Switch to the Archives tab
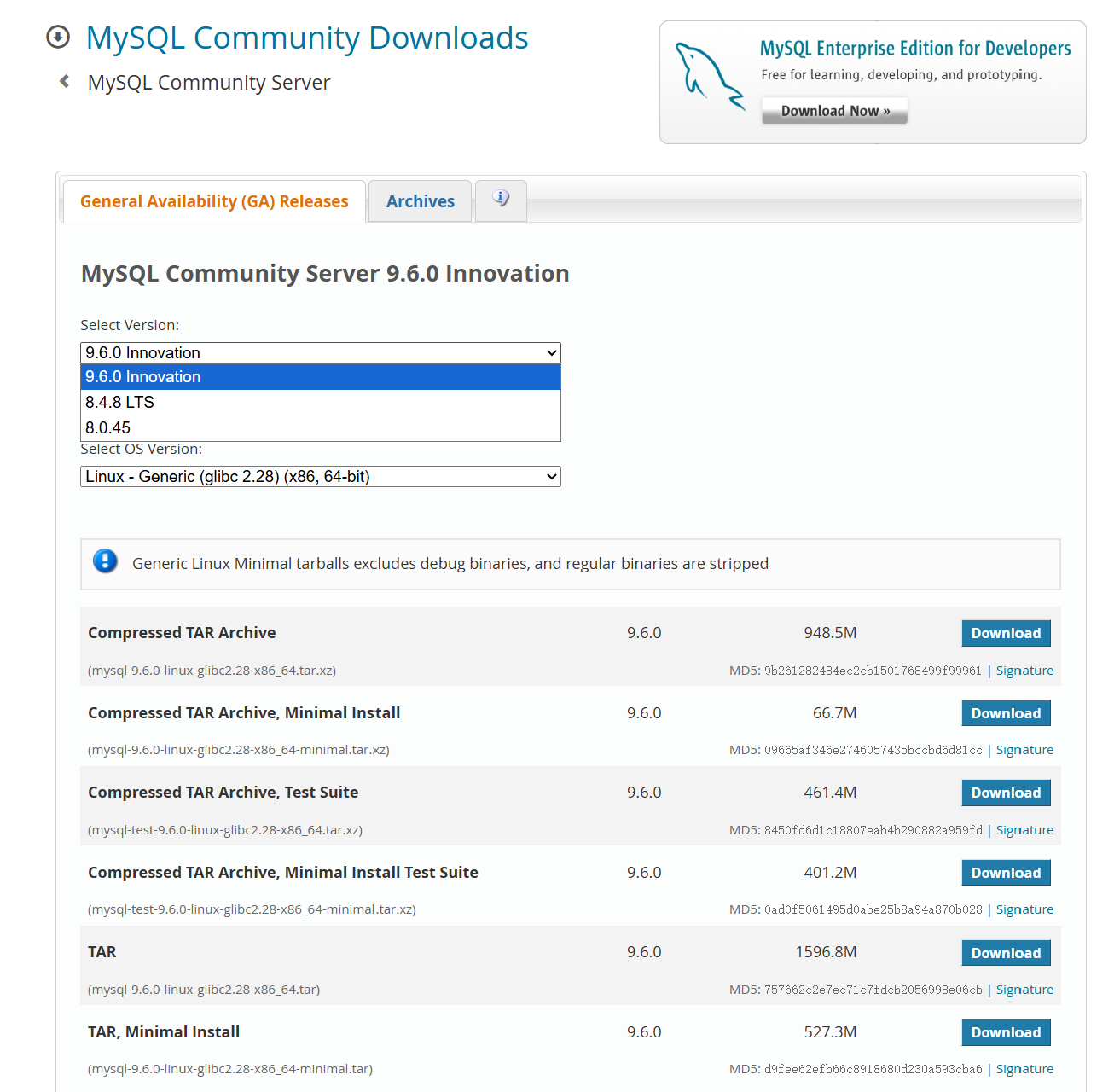The image size is (1120, 1092). (420, 201)
